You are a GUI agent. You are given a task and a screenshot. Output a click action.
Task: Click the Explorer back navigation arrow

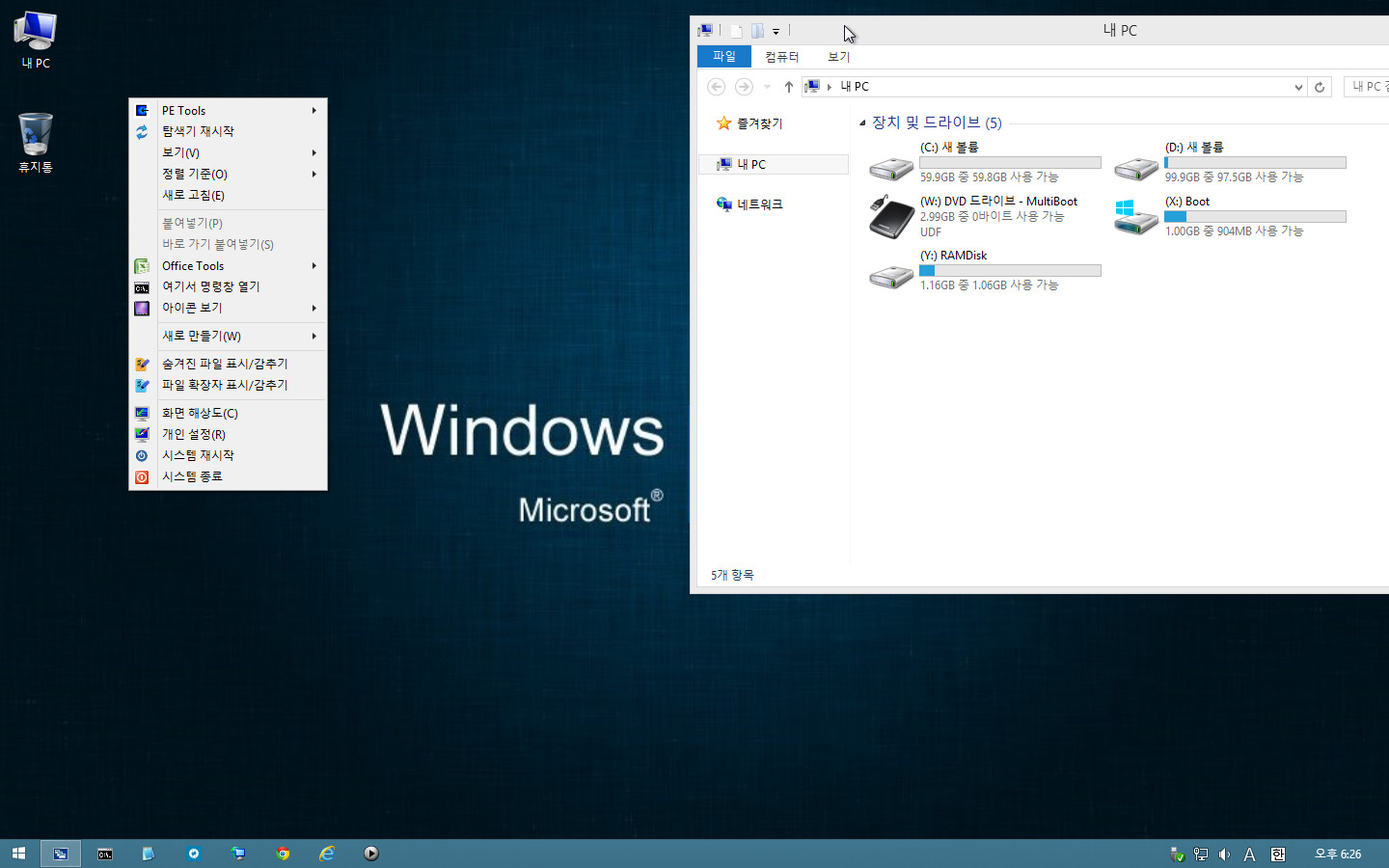(716, 87)
